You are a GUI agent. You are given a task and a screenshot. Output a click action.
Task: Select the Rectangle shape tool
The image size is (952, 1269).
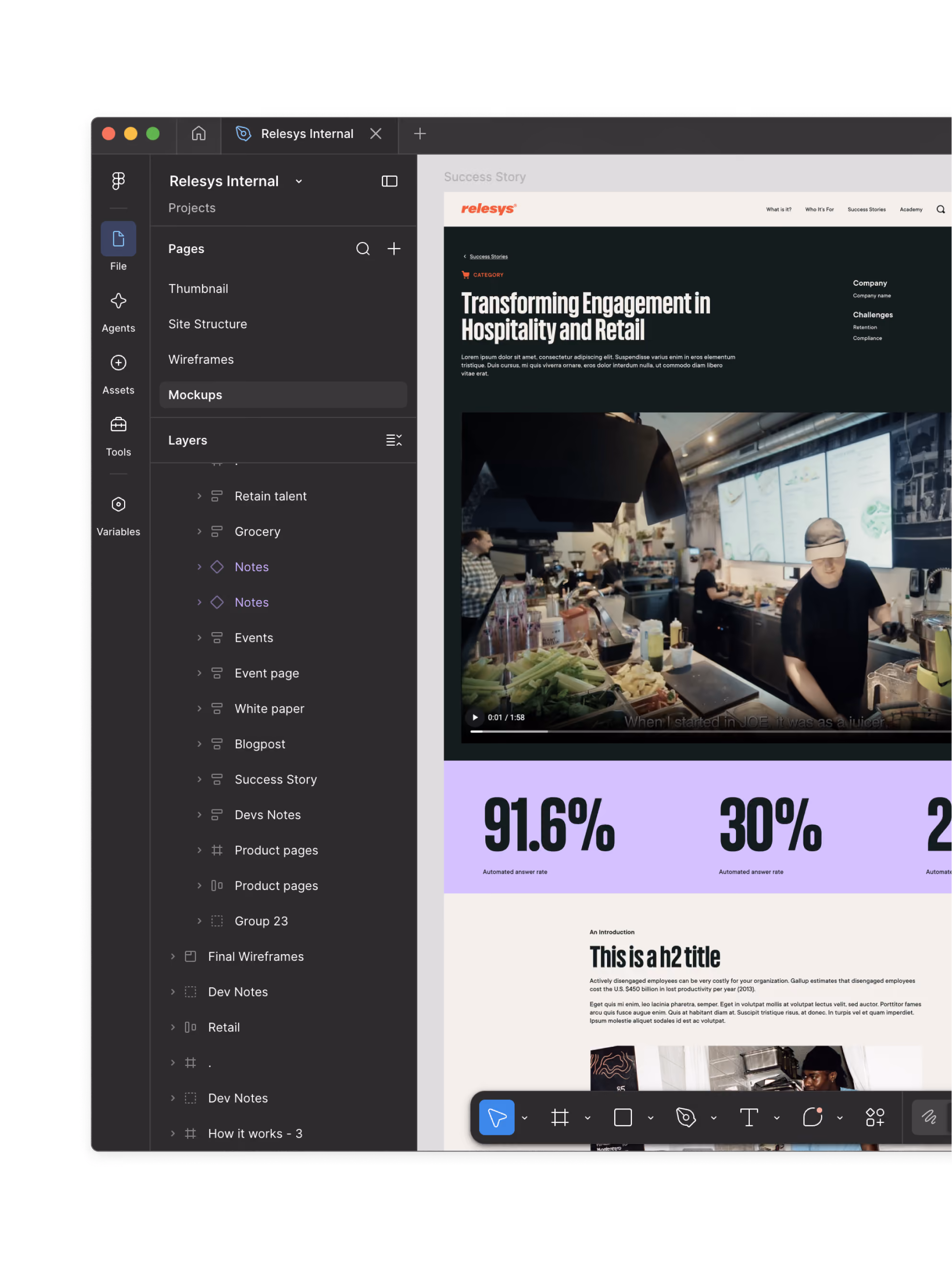623,1118
